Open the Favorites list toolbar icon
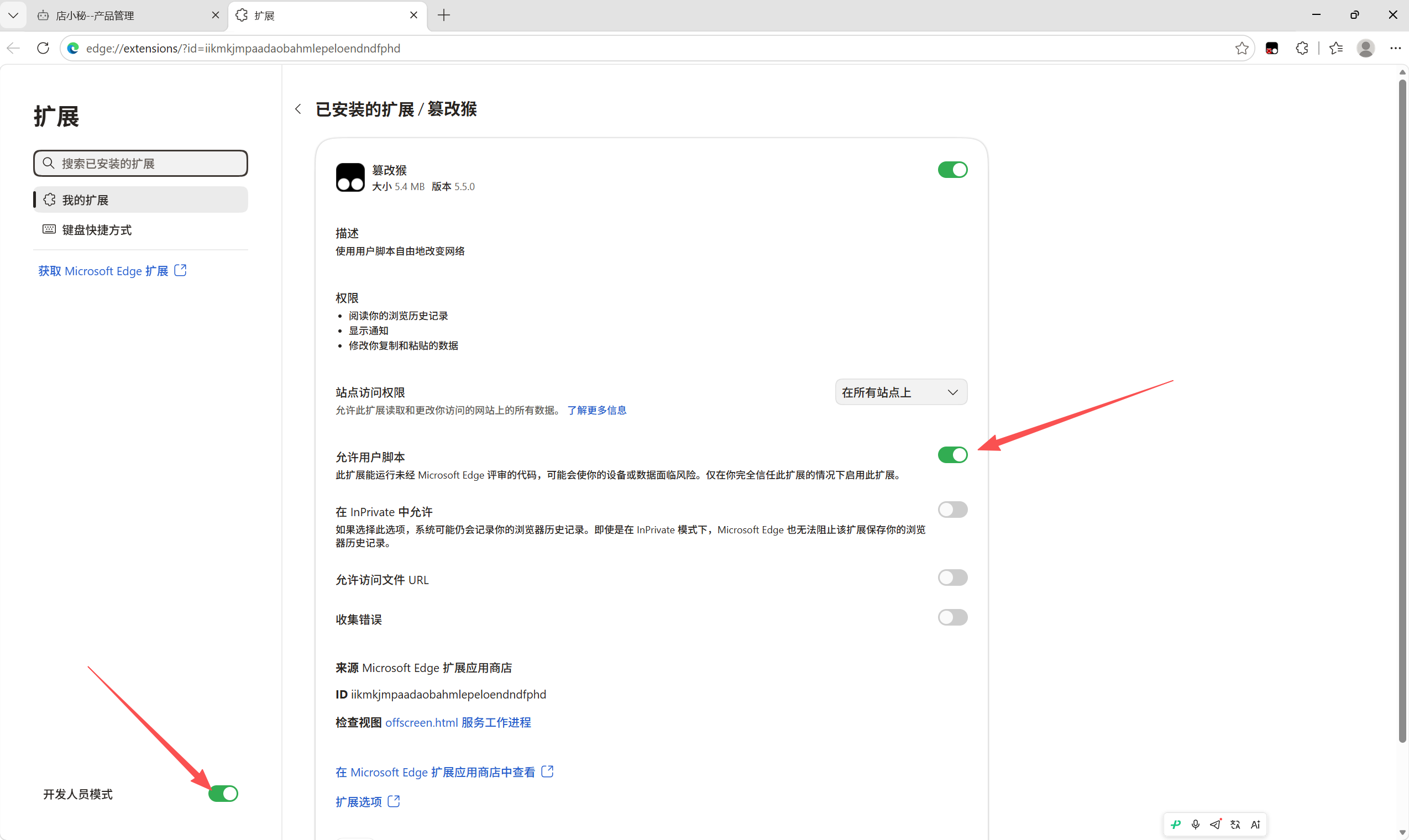Image resolution: width=1409 pixels, height=840 pixels. coord(1336,48)
